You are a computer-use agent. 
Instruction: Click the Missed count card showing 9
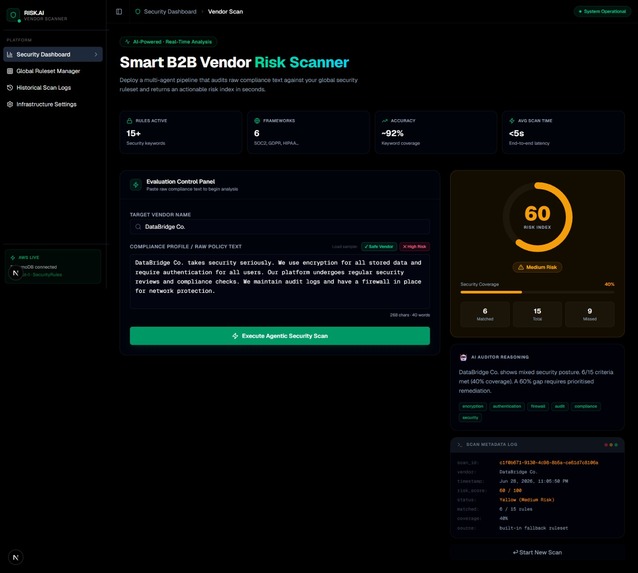[x=590, y=314]
